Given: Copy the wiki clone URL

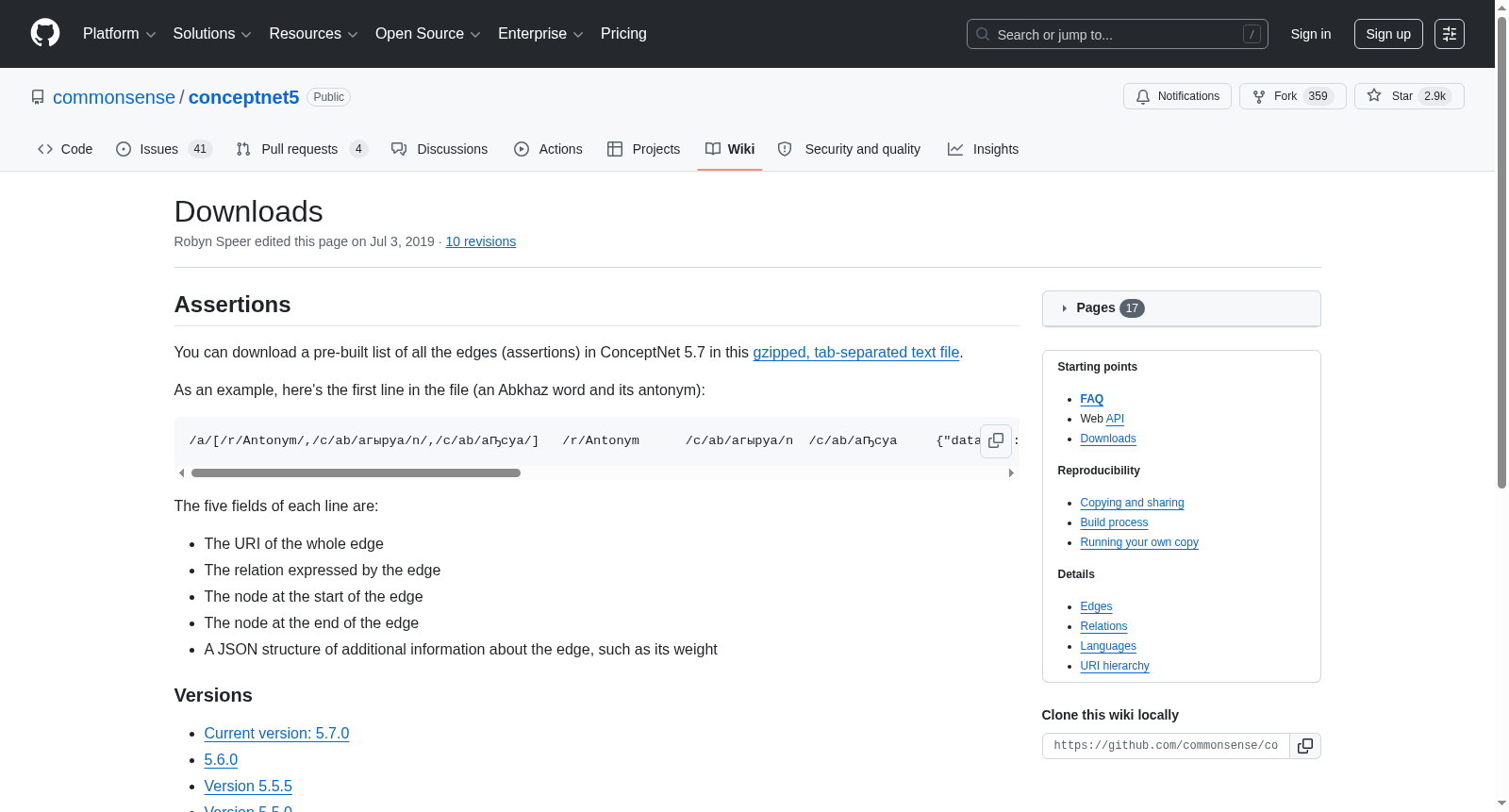Looking at the screenshot, I should 1305,746.
